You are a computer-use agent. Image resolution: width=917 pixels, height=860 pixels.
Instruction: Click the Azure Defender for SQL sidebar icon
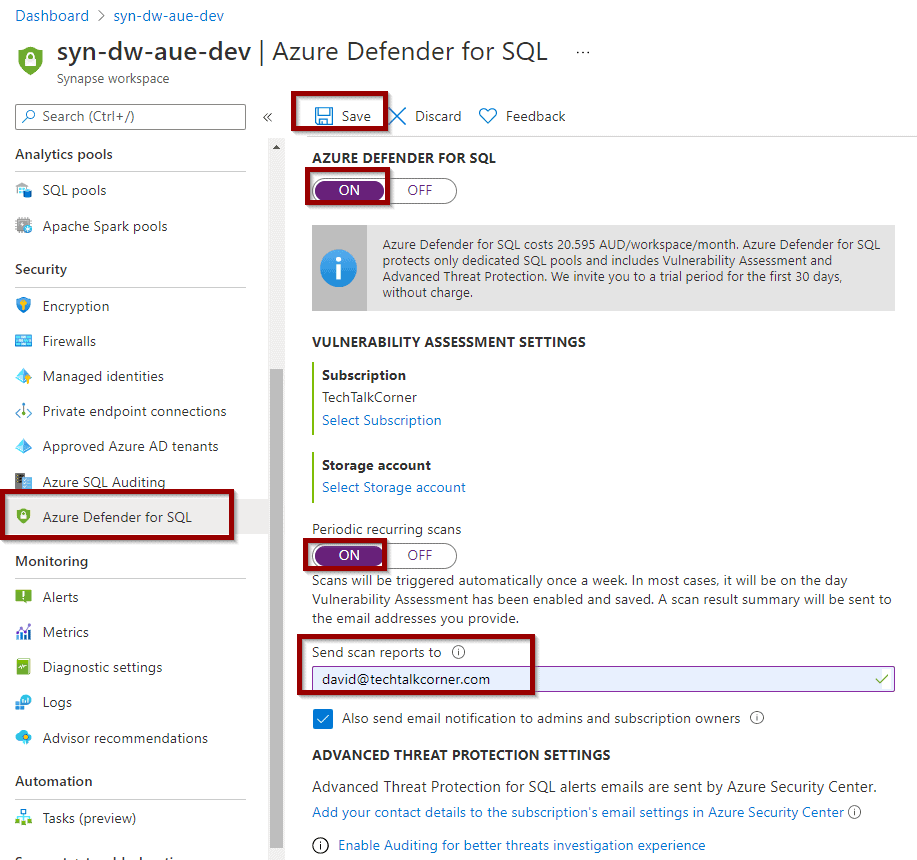23,516
